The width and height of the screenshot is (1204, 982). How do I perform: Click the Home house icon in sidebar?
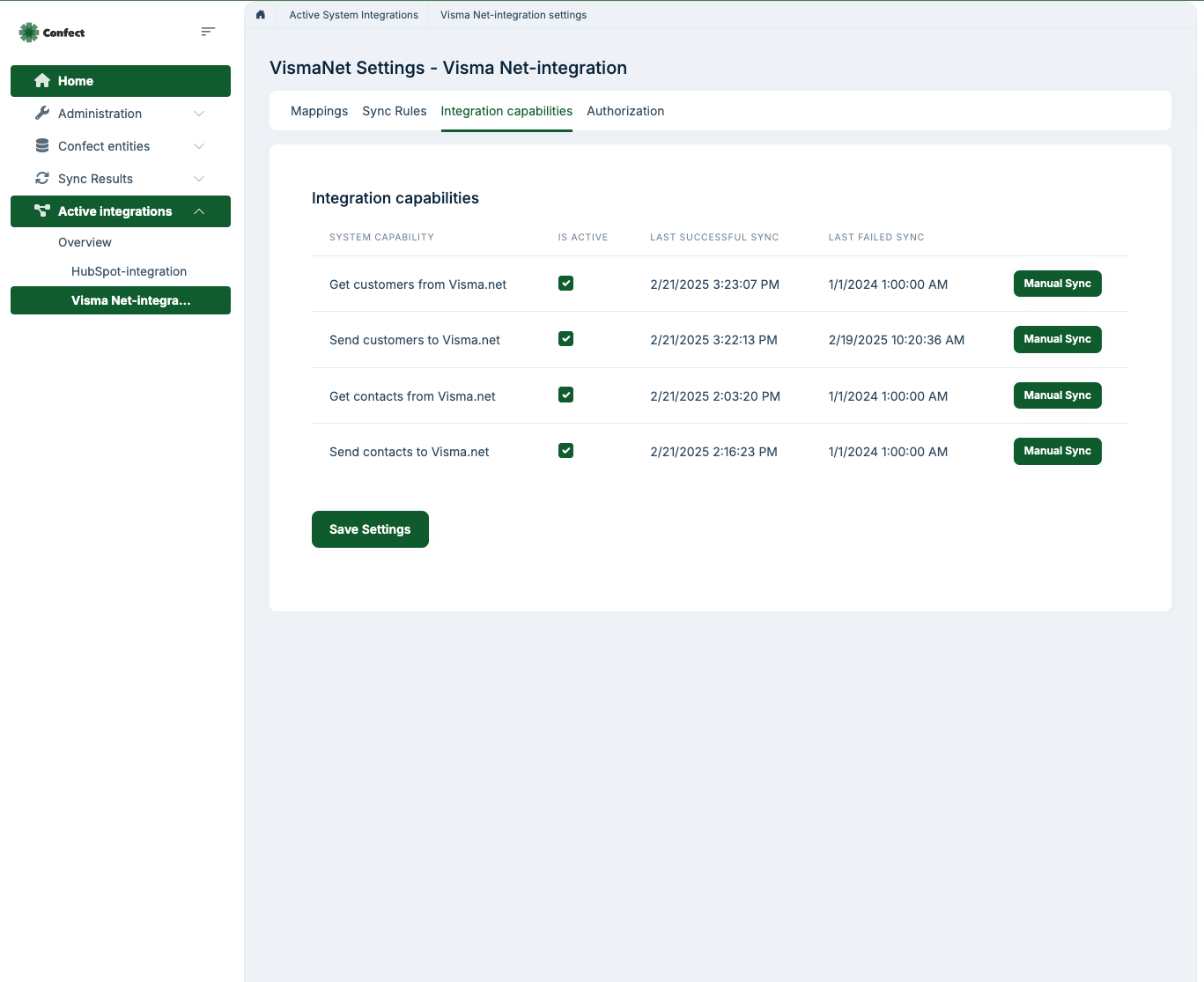[42, 81]
